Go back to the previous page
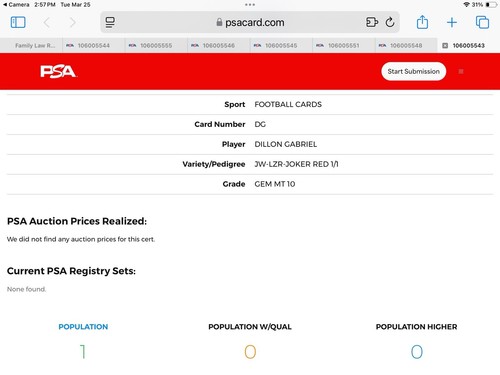The height and width of the screenshot is (375, 500). (47, 23)
